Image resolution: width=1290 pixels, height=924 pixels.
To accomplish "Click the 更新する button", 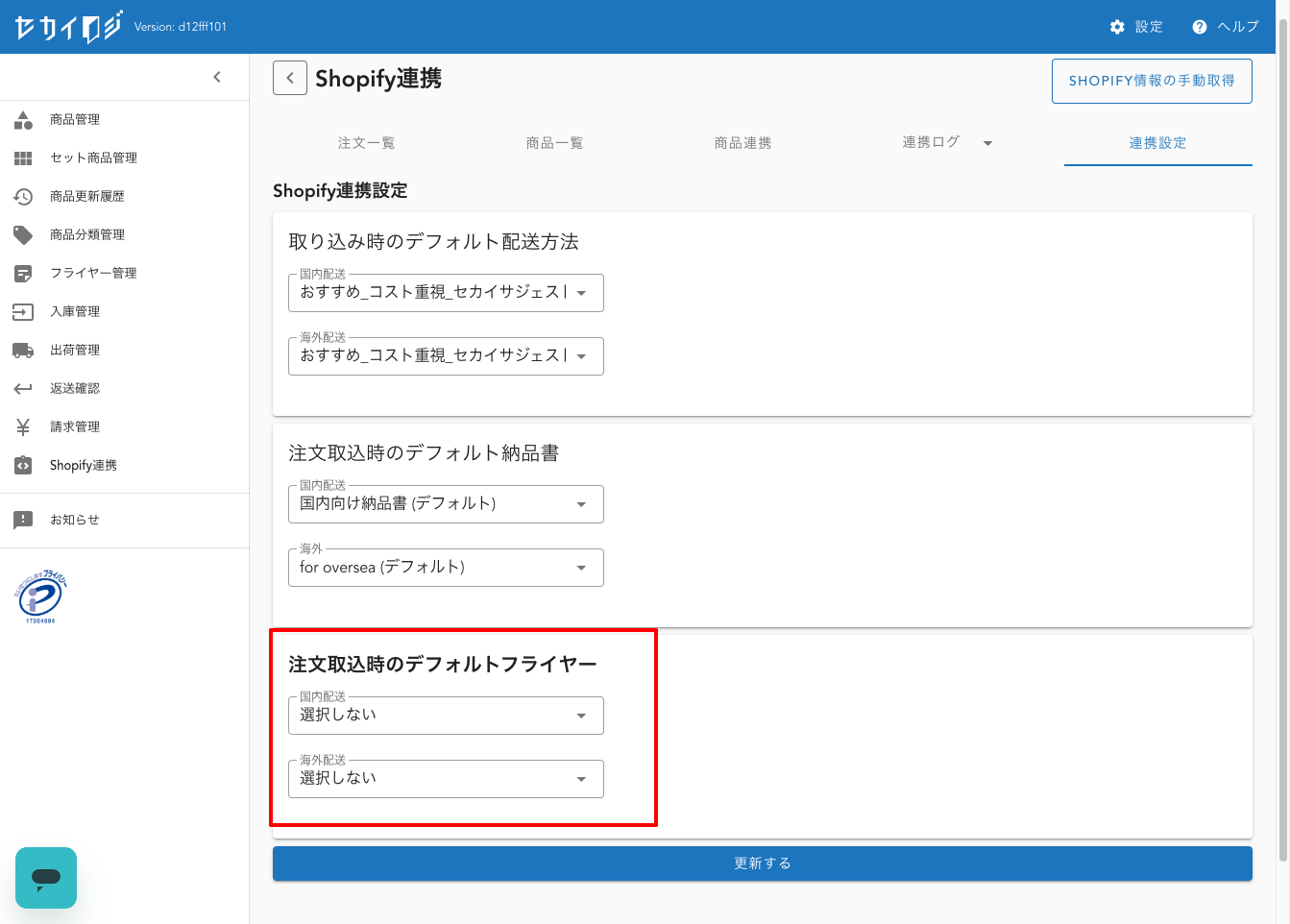I will pyautogui.click(x=762, y=863).
